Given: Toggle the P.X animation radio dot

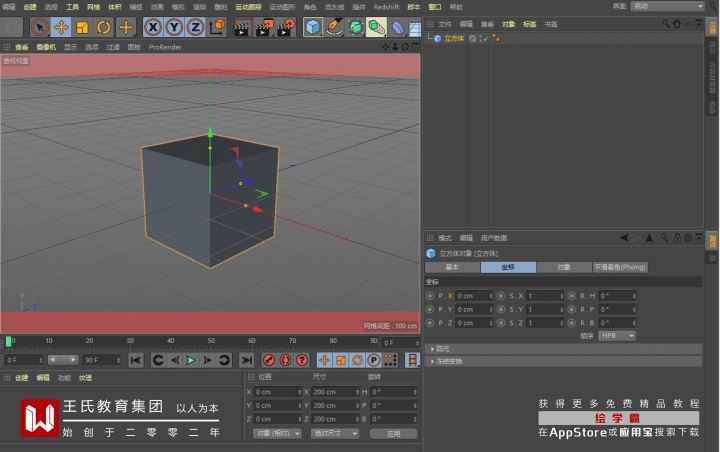Looking at the screenshot, I should coord(429,296).
